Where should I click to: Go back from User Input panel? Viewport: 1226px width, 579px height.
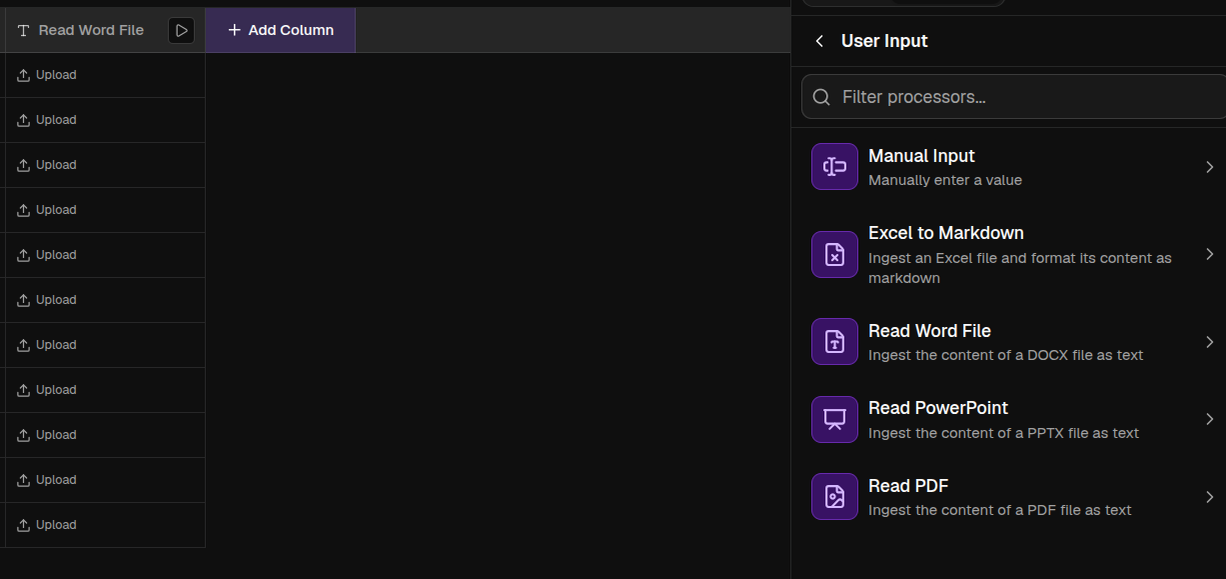click(x=819, y=41)
